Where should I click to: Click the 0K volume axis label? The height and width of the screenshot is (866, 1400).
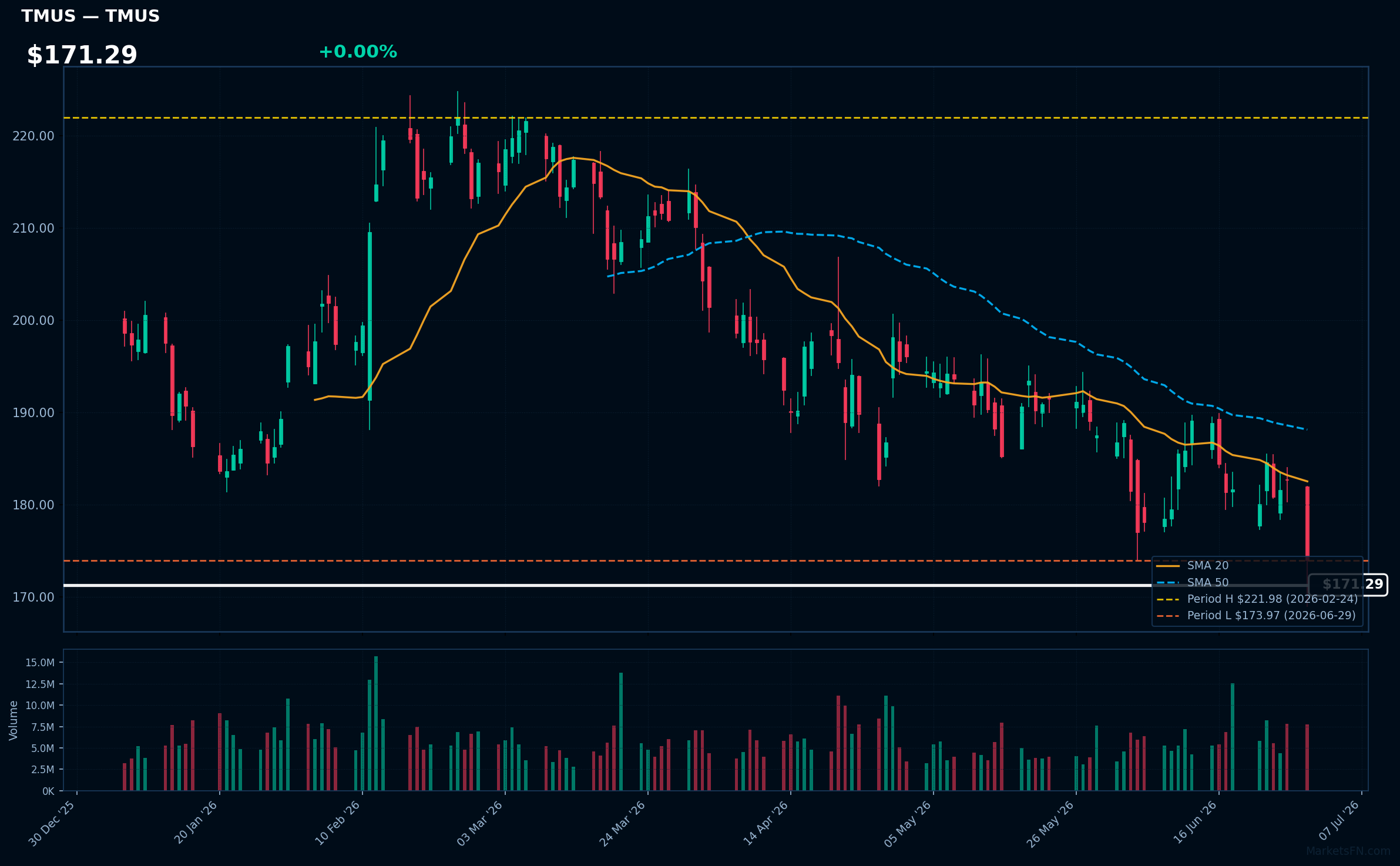[48, 791]
